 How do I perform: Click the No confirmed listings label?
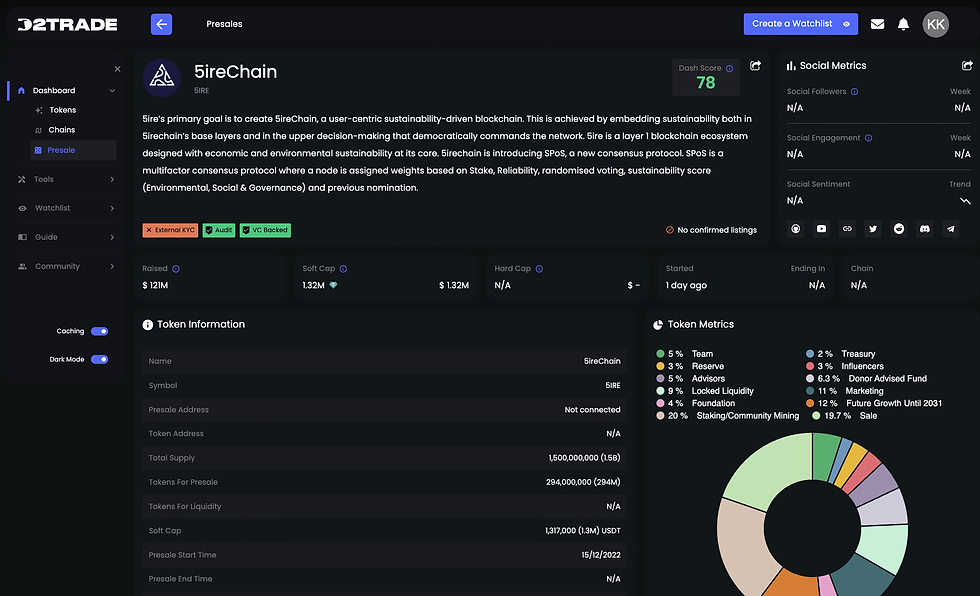coord(711,230)
